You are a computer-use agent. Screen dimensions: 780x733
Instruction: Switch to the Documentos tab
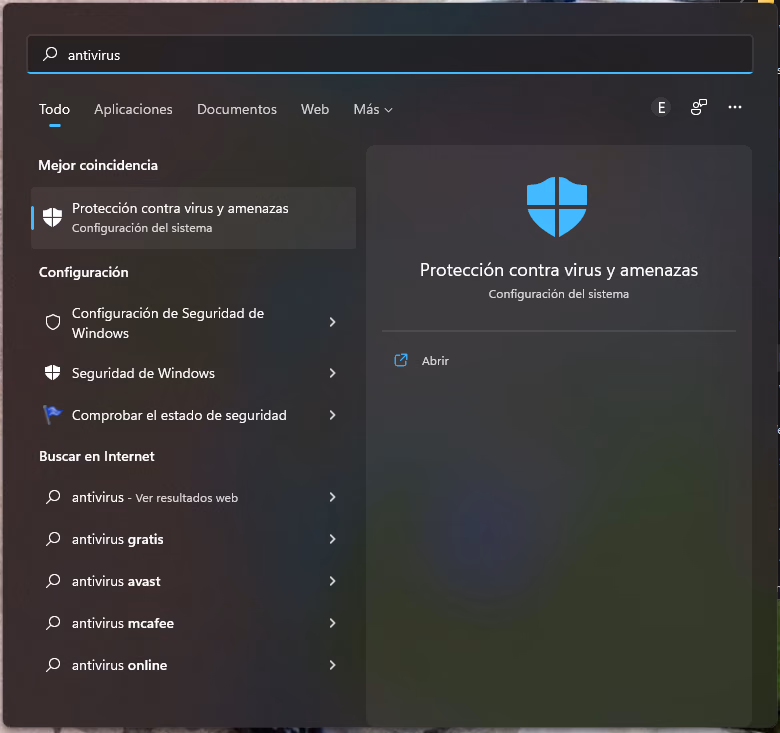click(x=237, y=109)
